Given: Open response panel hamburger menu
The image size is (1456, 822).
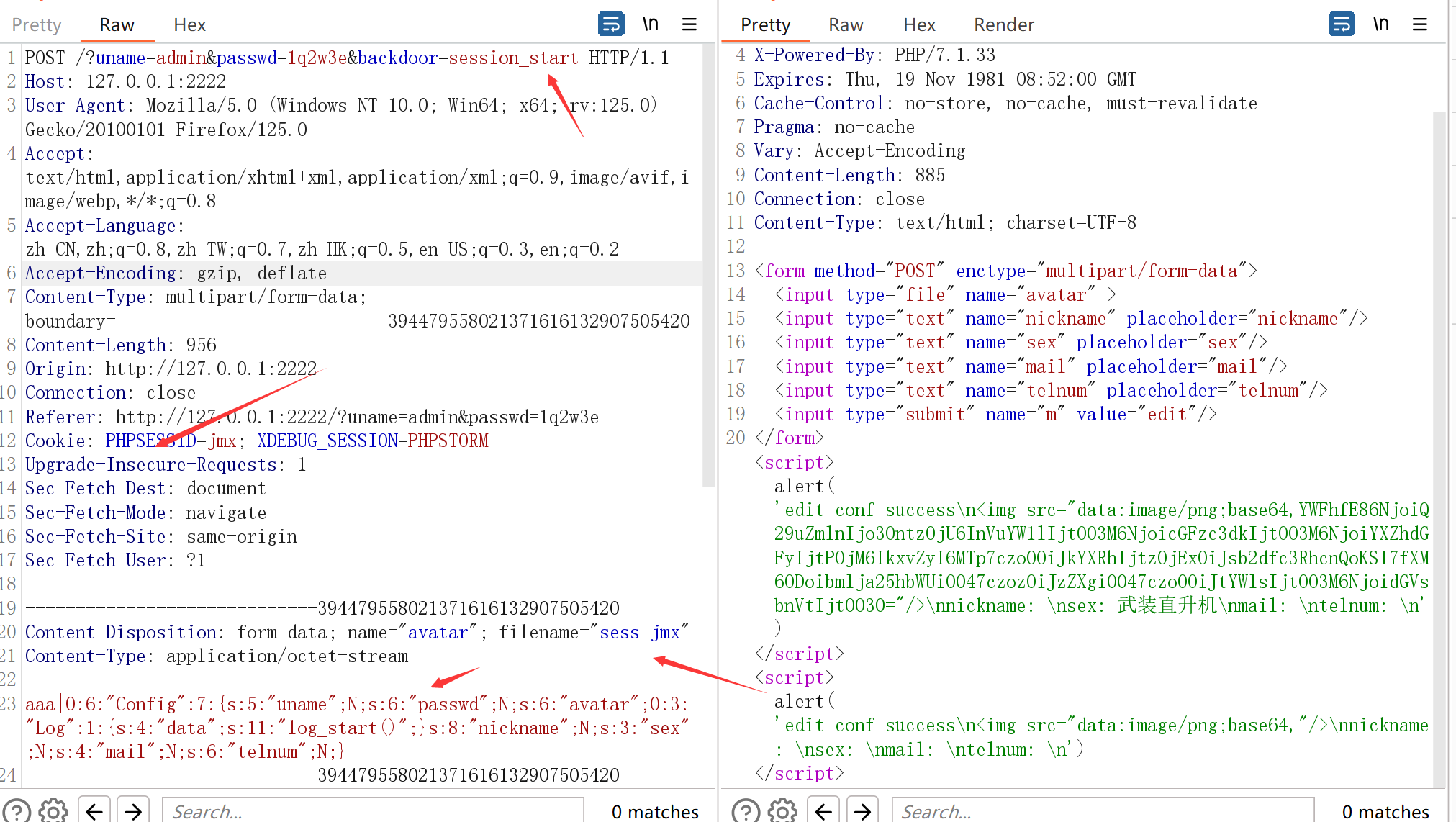Looking at the screenshot, I should (x=1420, y=24).
